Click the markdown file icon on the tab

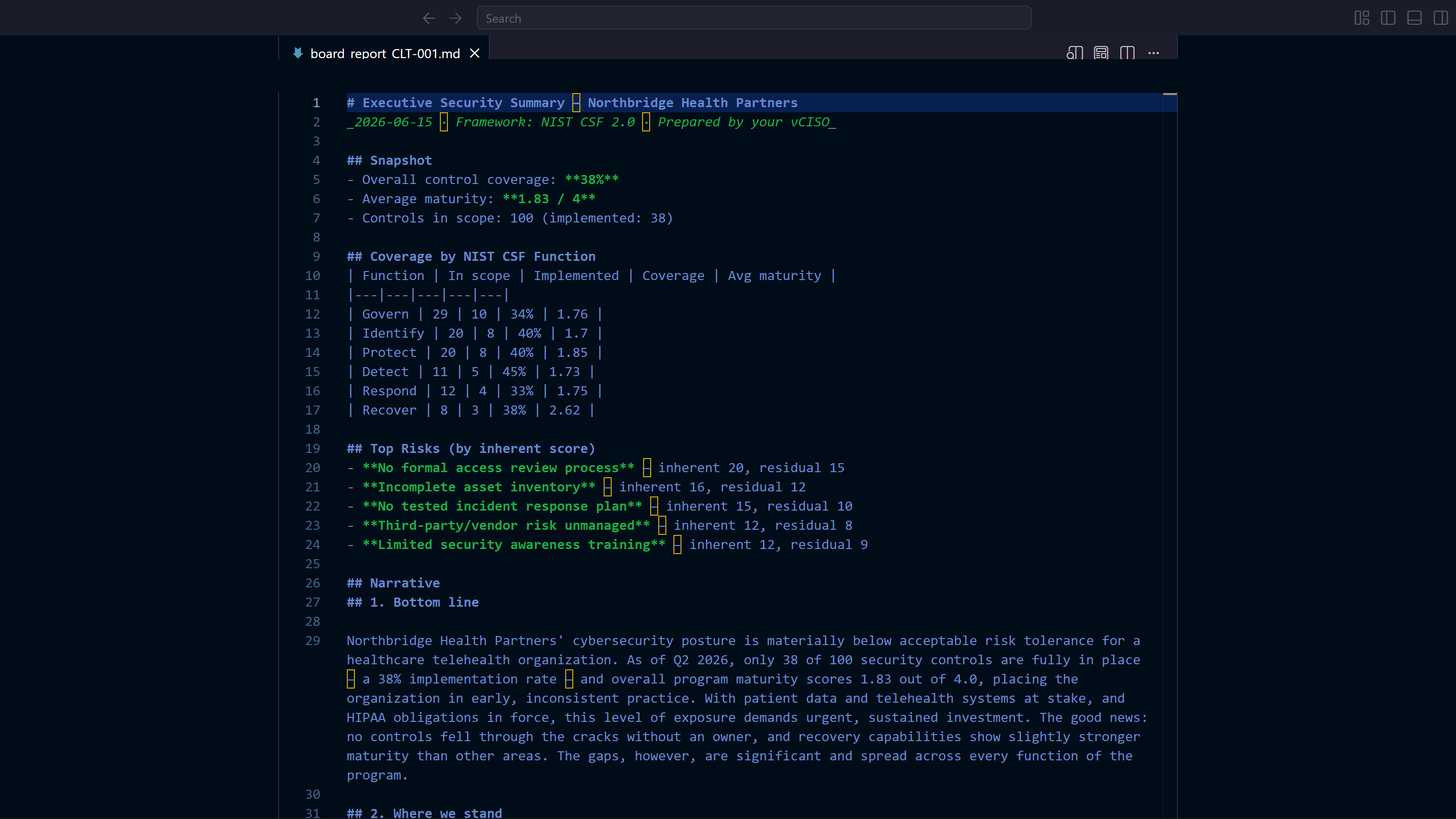point(298,53)
